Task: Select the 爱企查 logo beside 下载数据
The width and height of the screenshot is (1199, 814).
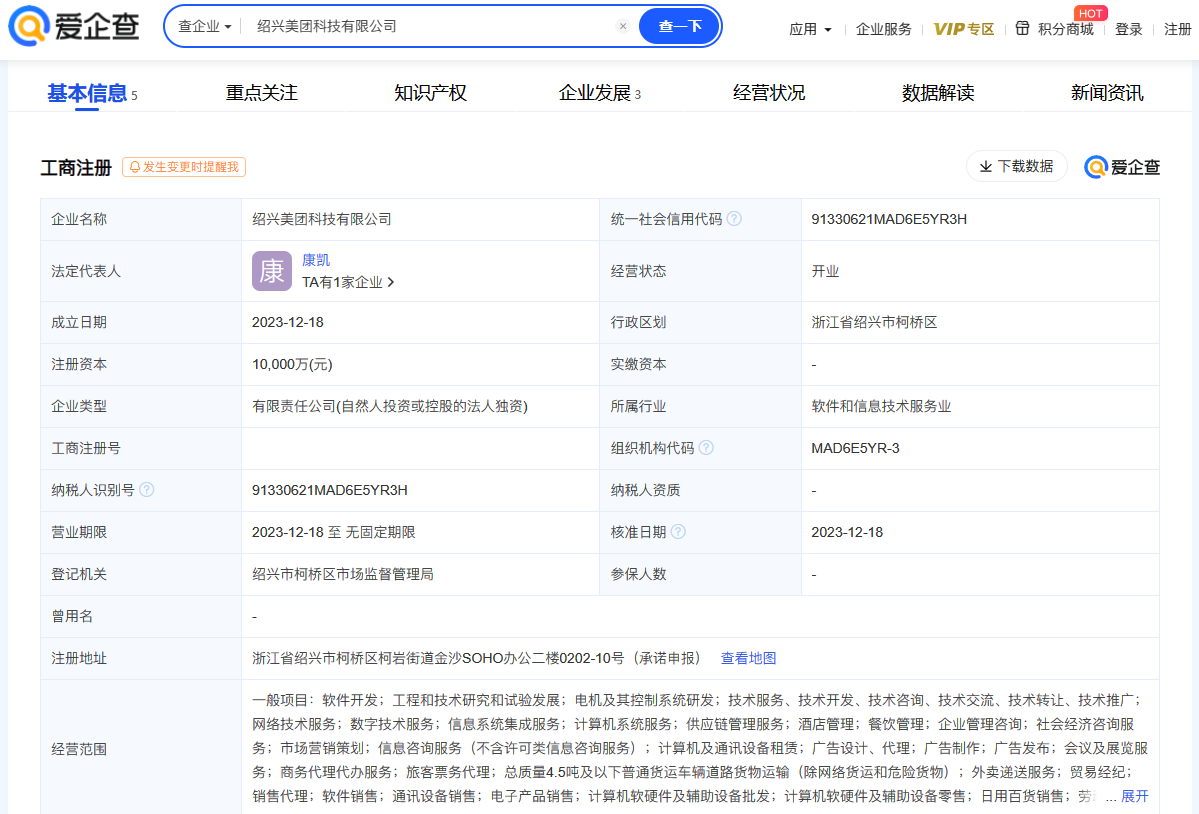Action: (x=1122, y=167)
